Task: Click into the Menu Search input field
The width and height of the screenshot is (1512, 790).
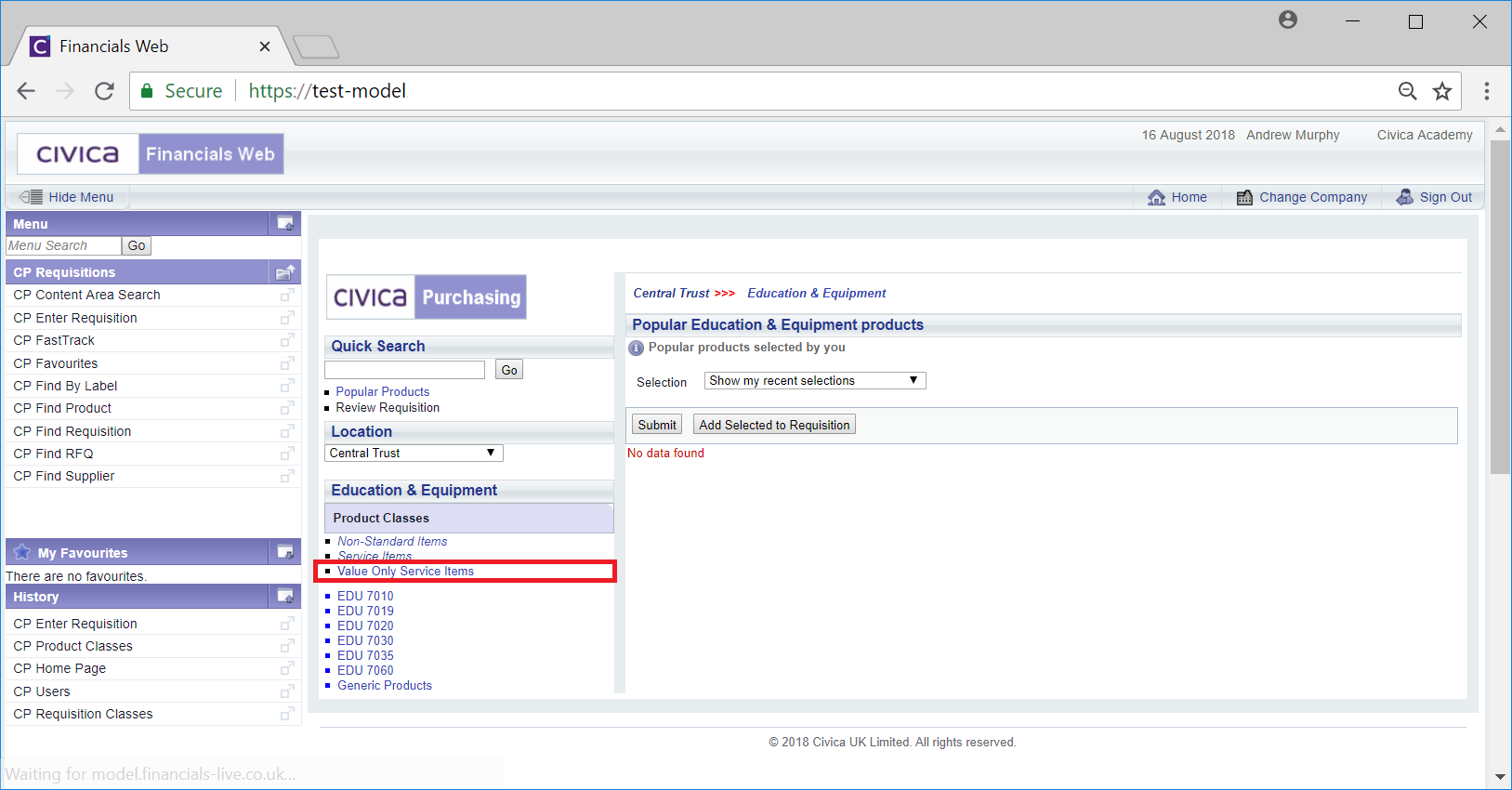Action: (63, 245)
